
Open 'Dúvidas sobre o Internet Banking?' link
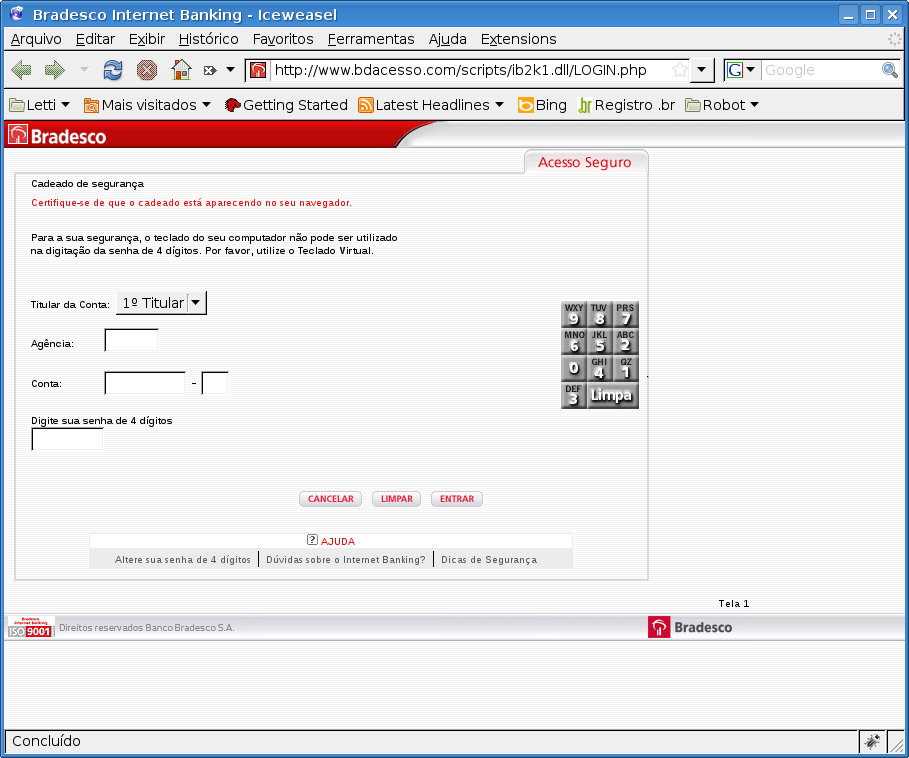tap(346, 560)
